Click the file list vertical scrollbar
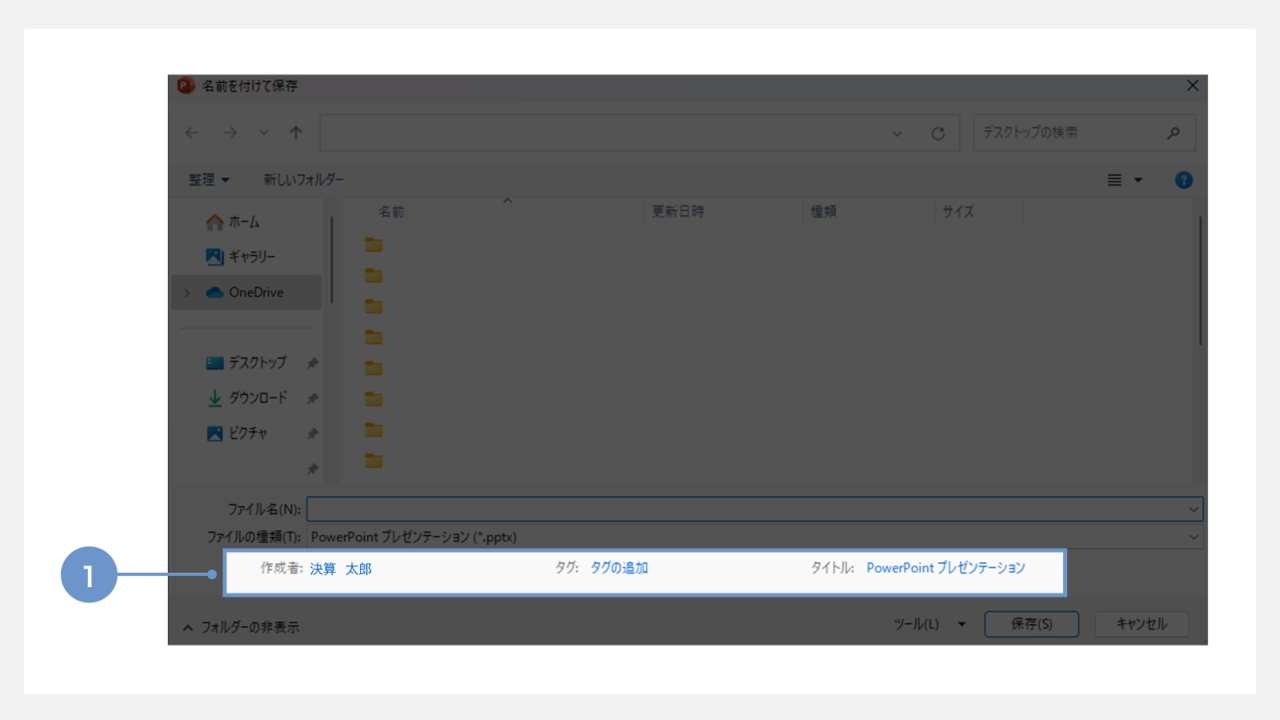 click(x=1200, y=283)
